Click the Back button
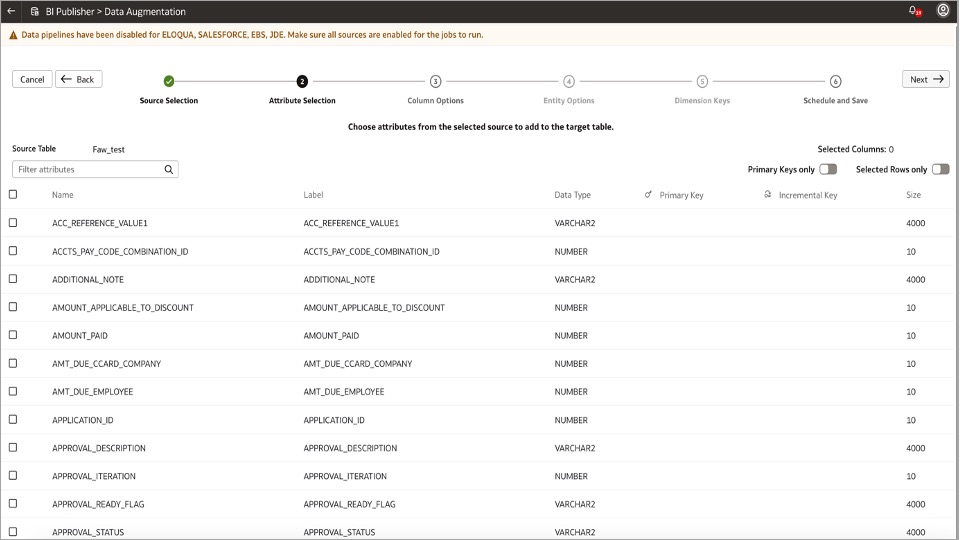 click(x=78, y=79)
